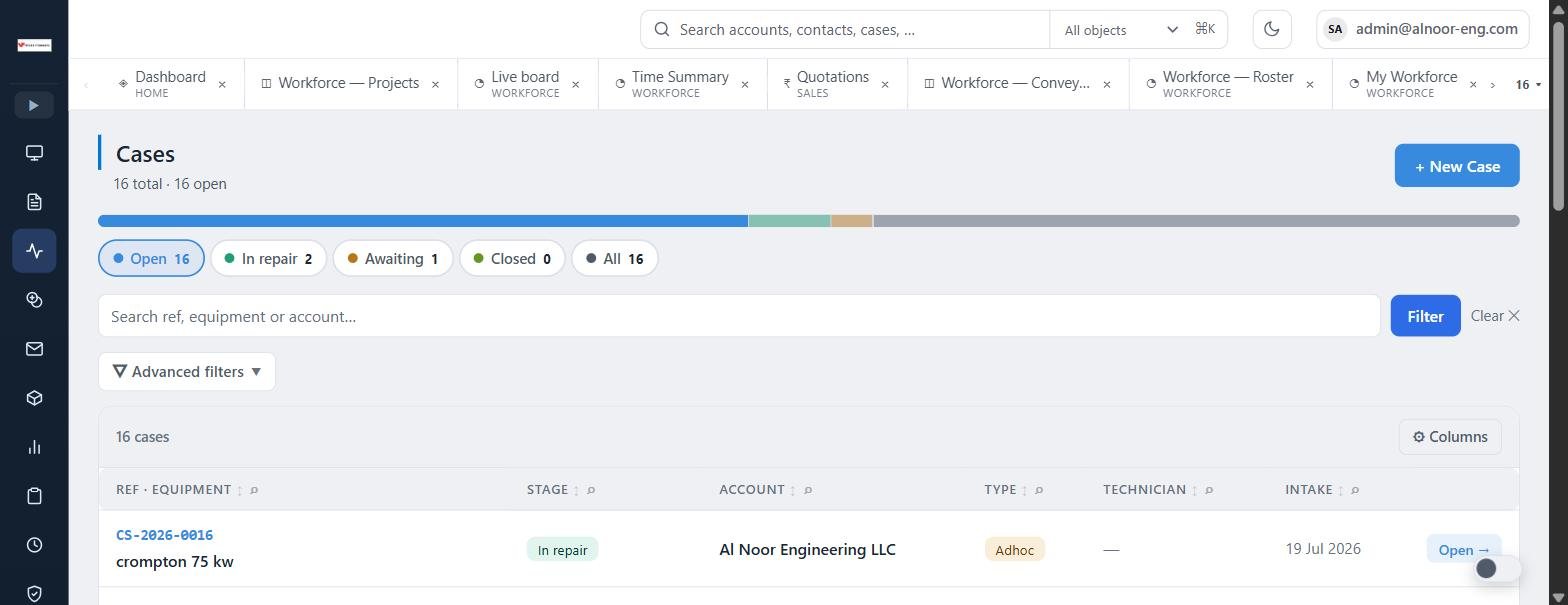Open case link CS-2026-0016
This screenshot has width=1568, height=605.
point(164,535)
